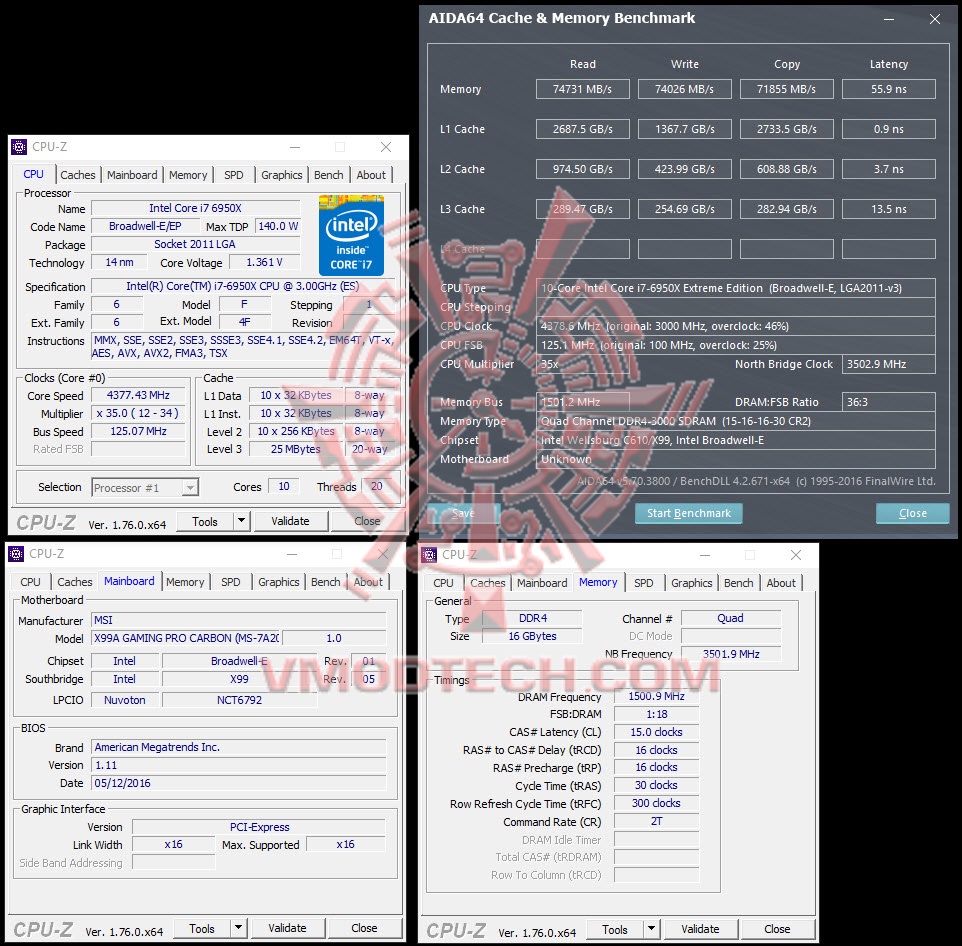Open Mainboard tab in top CPU-Z window
The image size is (962, 946).
[x=132, y=175]
